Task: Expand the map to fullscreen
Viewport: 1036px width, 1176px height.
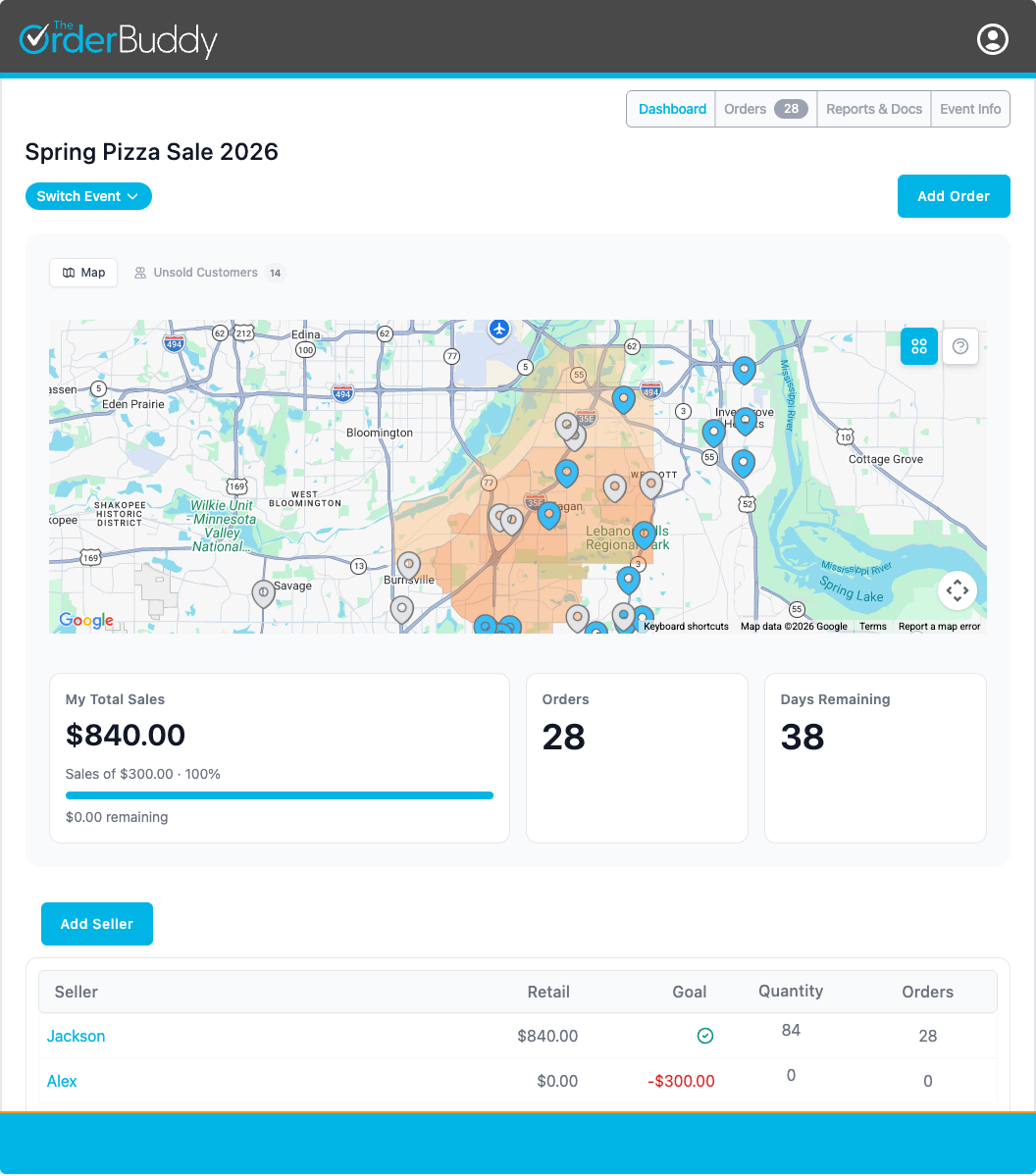Action: tap(958, 590)
